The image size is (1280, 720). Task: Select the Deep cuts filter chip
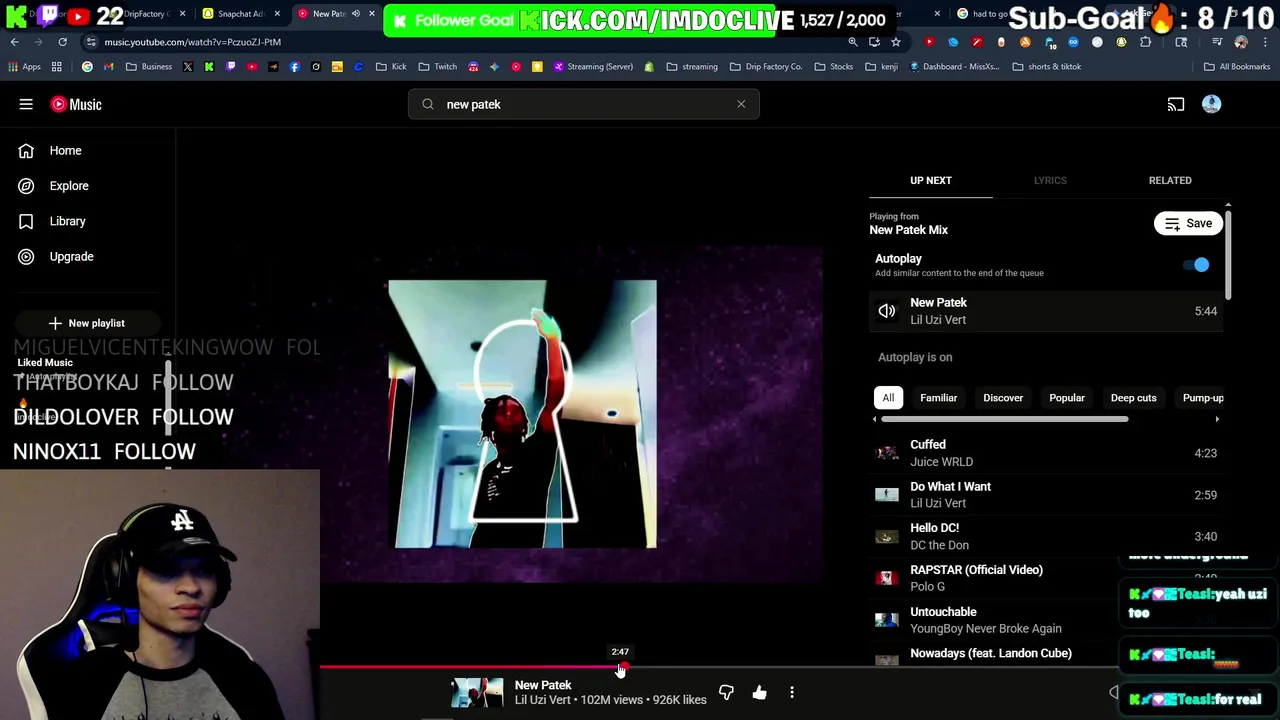coord(1133,398)
